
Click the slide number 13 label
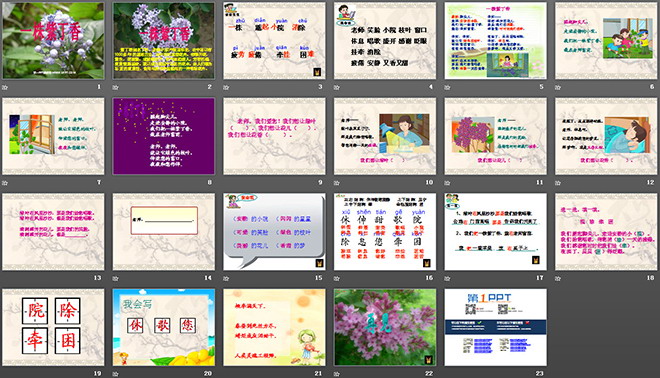pyautogui.click(x=98, y=278)
